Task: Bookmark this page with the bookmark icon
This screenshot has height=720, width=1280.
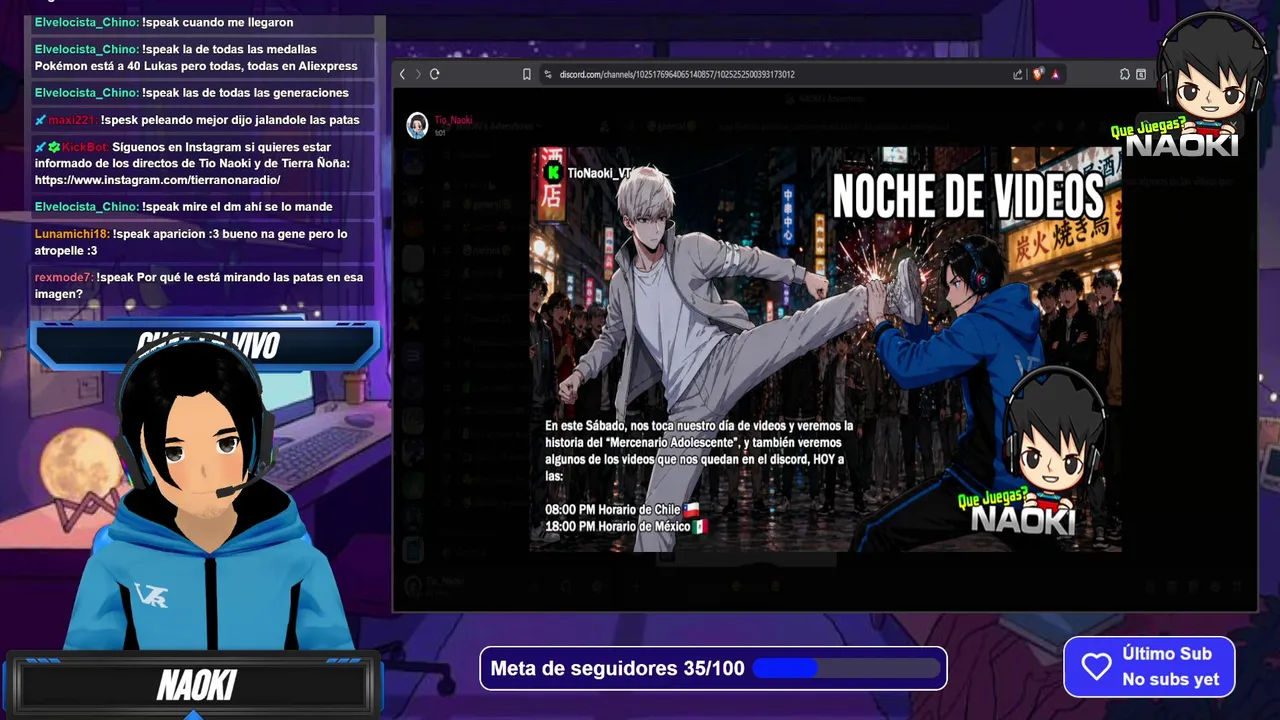Action: [527, 74]
